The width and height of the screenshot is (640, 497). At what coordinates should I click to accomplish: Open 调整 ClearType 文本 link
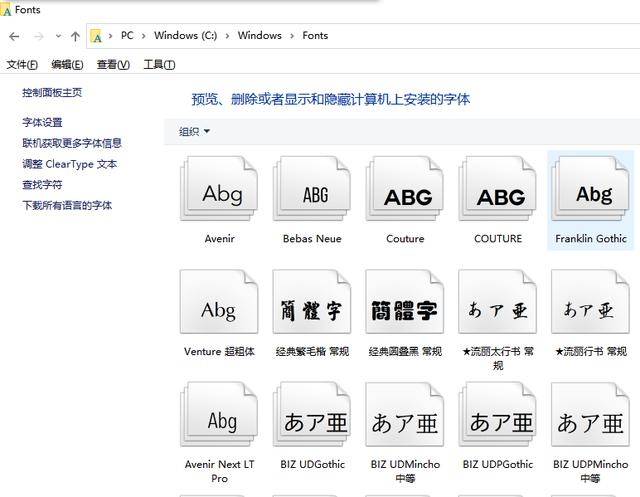pyautogui.click(x=70, y=164)
